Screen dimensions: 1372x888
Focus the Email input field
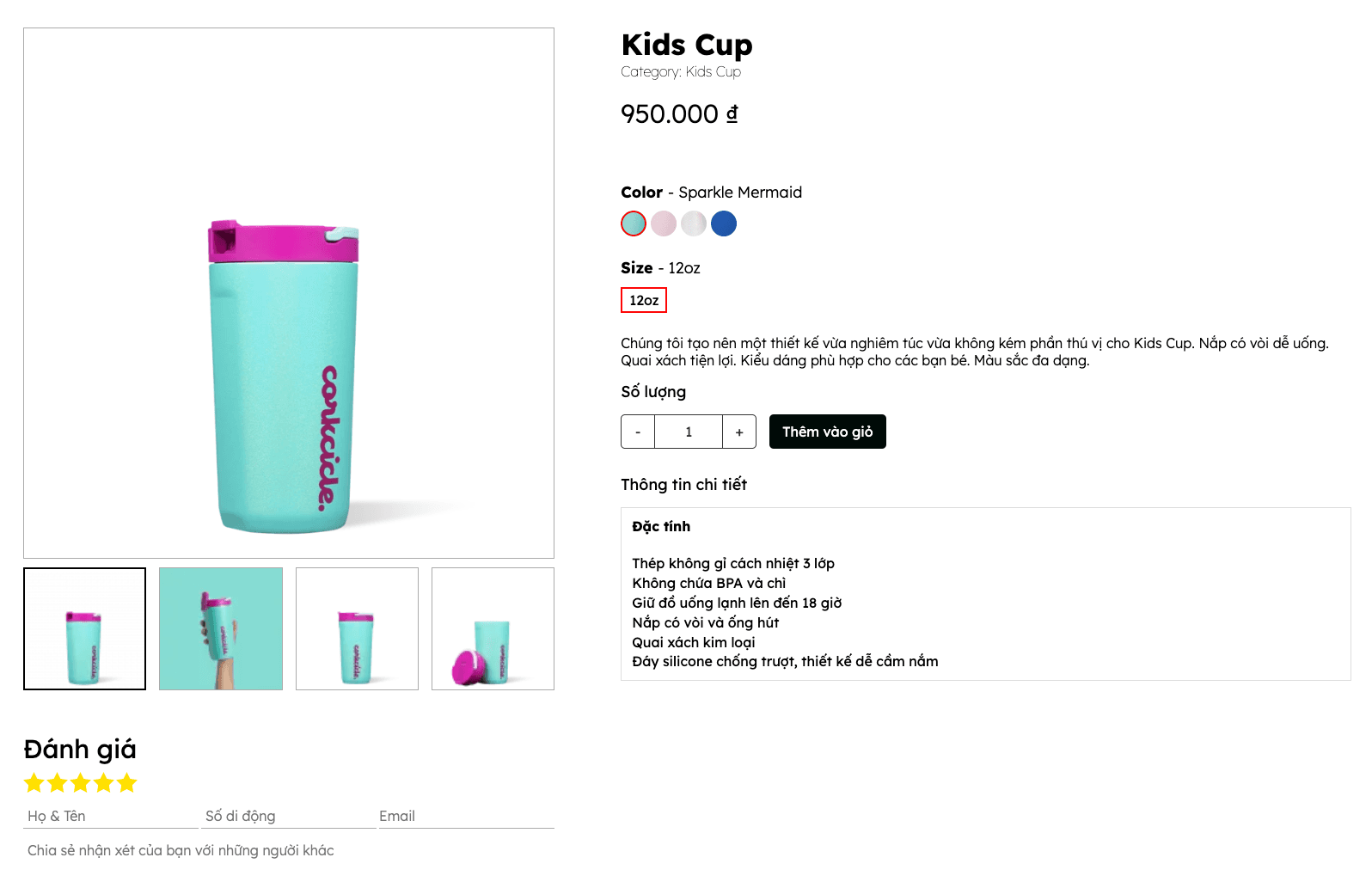click(465, 816)
